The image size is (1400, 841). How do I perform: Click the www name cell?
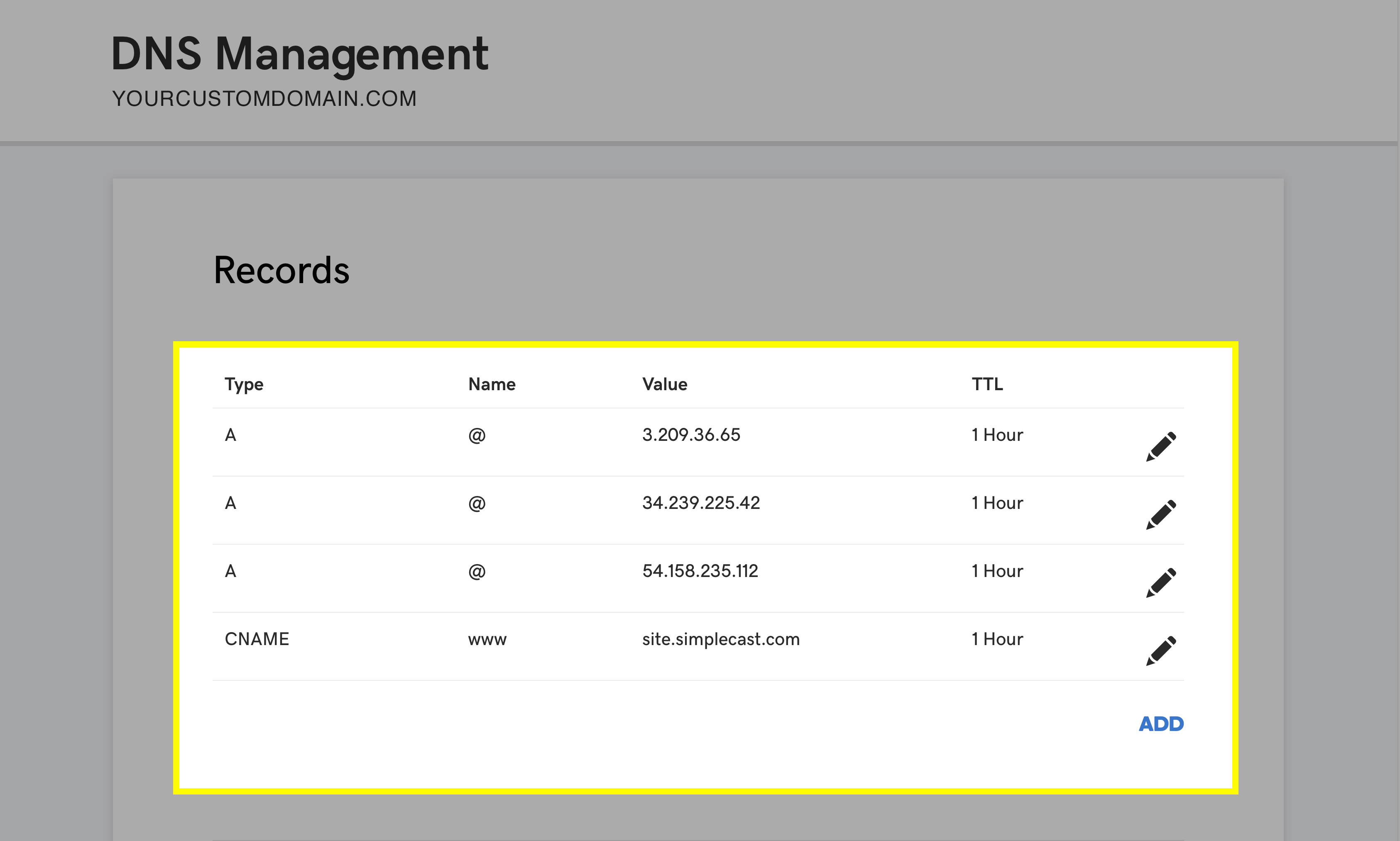coord(487,640)
